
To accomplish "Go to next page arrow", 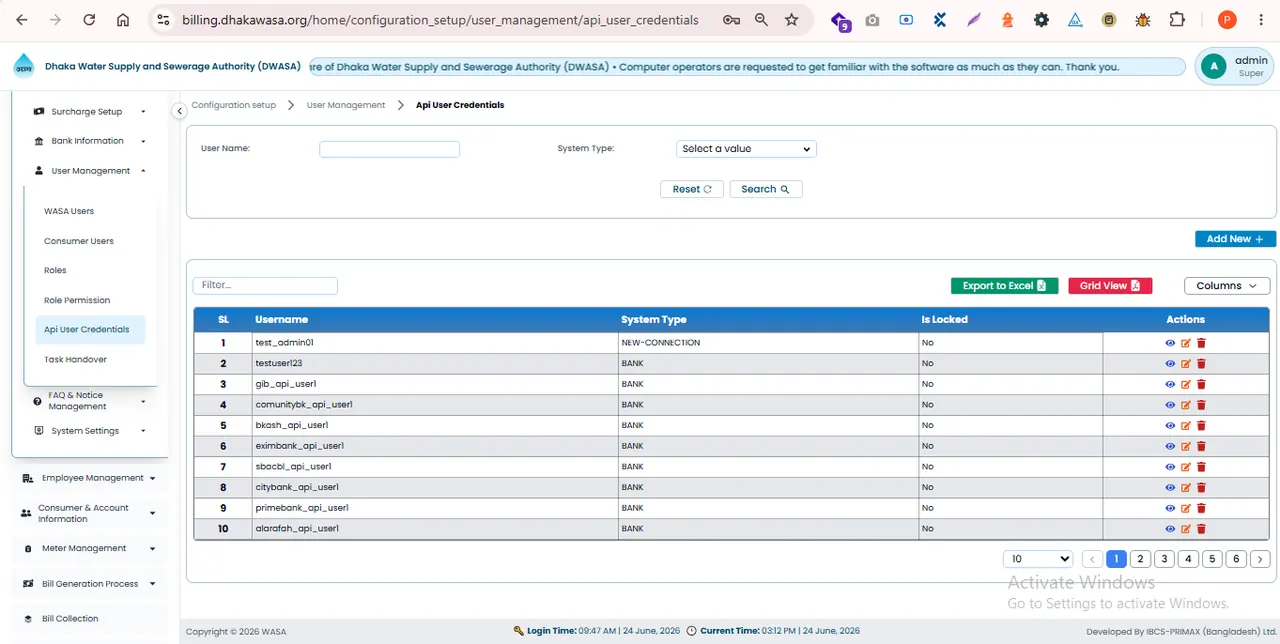I will 1260,559.
